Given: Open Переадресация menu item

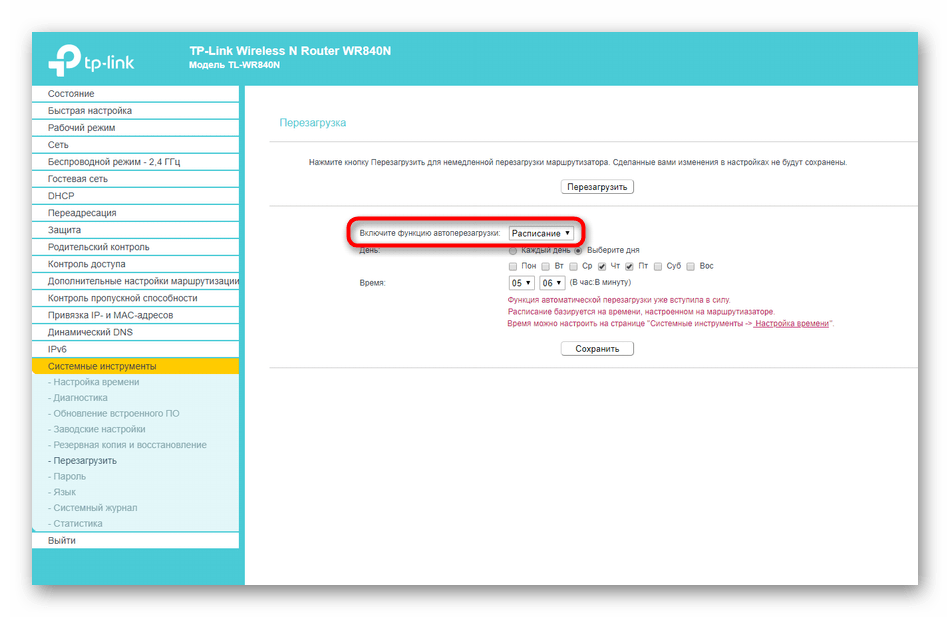Looking at the screenshot, I should (x=136, y=213).
